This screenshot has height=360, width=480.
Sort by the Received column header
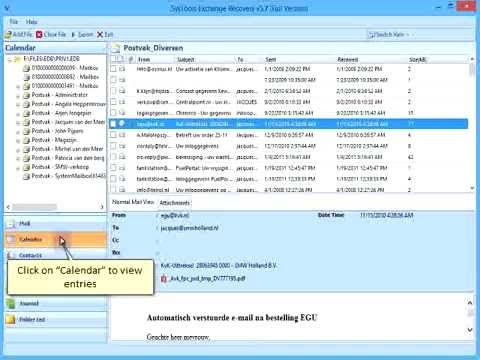347,59
